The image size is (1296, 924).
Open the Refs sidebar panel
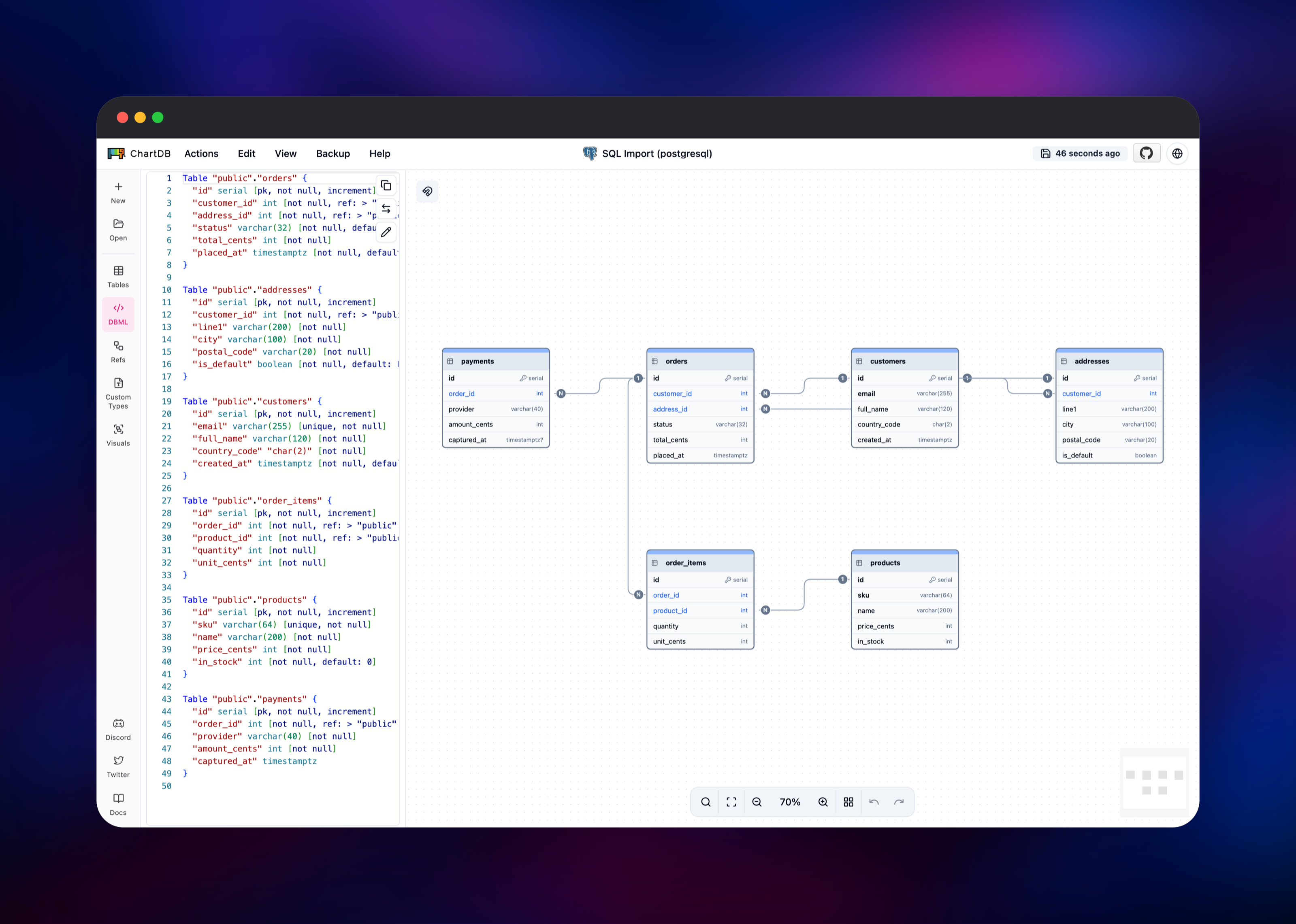click(118, 351)
